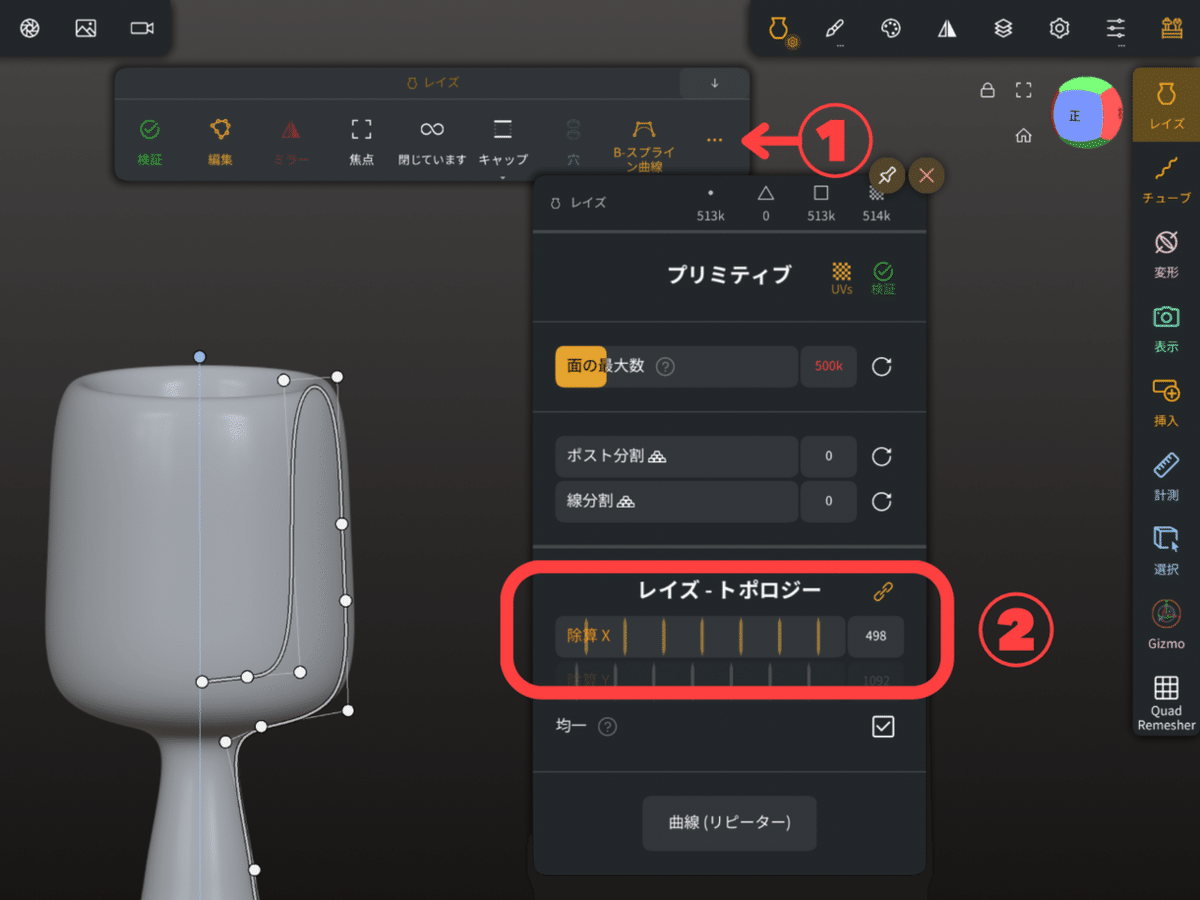Image resolution: width=1200 pixels, height=900 pixels.
Task: Open the image gallery icon
Action: pyautogui.click(x=86, y=29)
